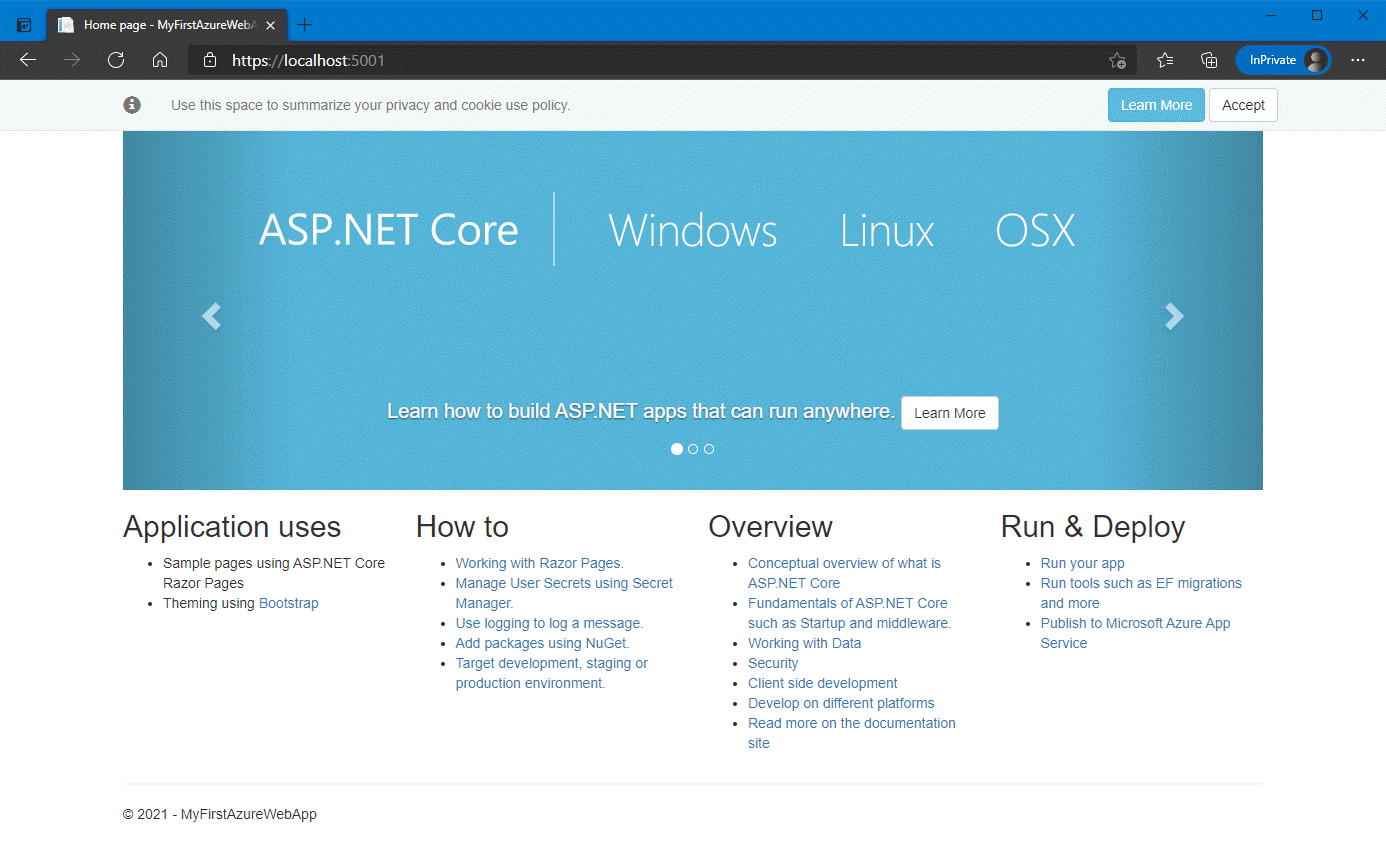Select the first carousel indicator dot

[677, 449]
